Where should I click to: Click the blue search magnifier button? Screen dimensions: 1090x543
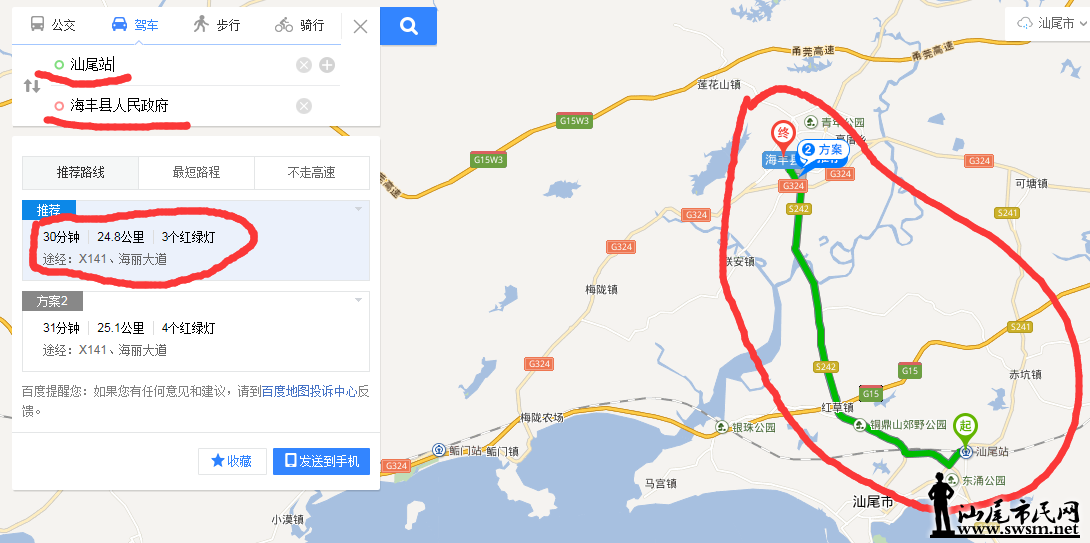click(409, 26)
